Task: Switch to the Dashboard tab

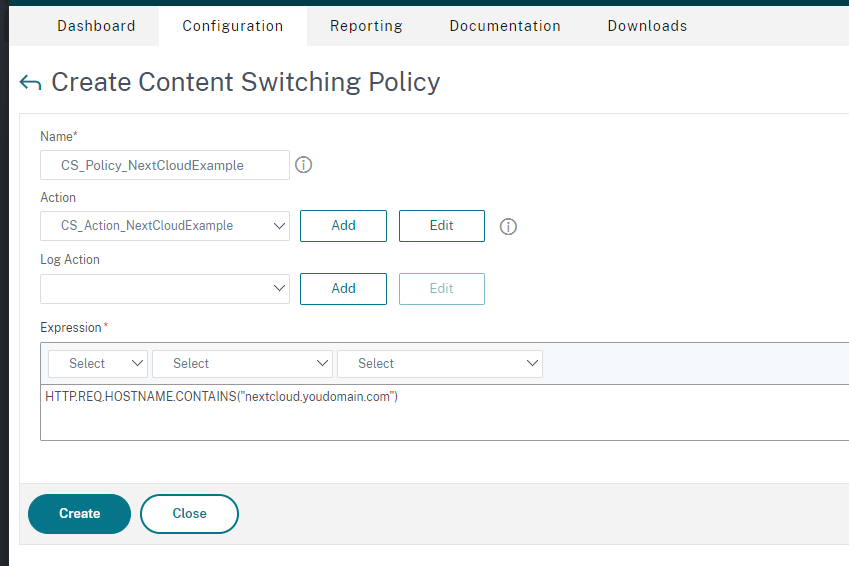Action: [96, 26]
